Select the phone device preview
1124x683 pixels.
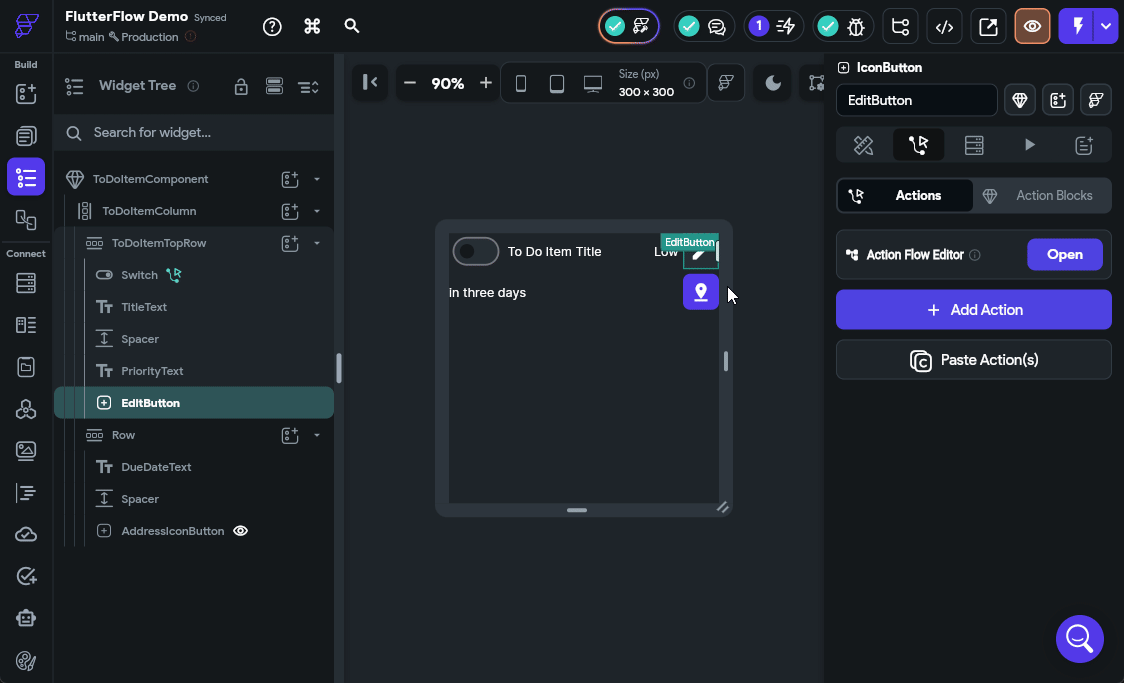point(521,84)
